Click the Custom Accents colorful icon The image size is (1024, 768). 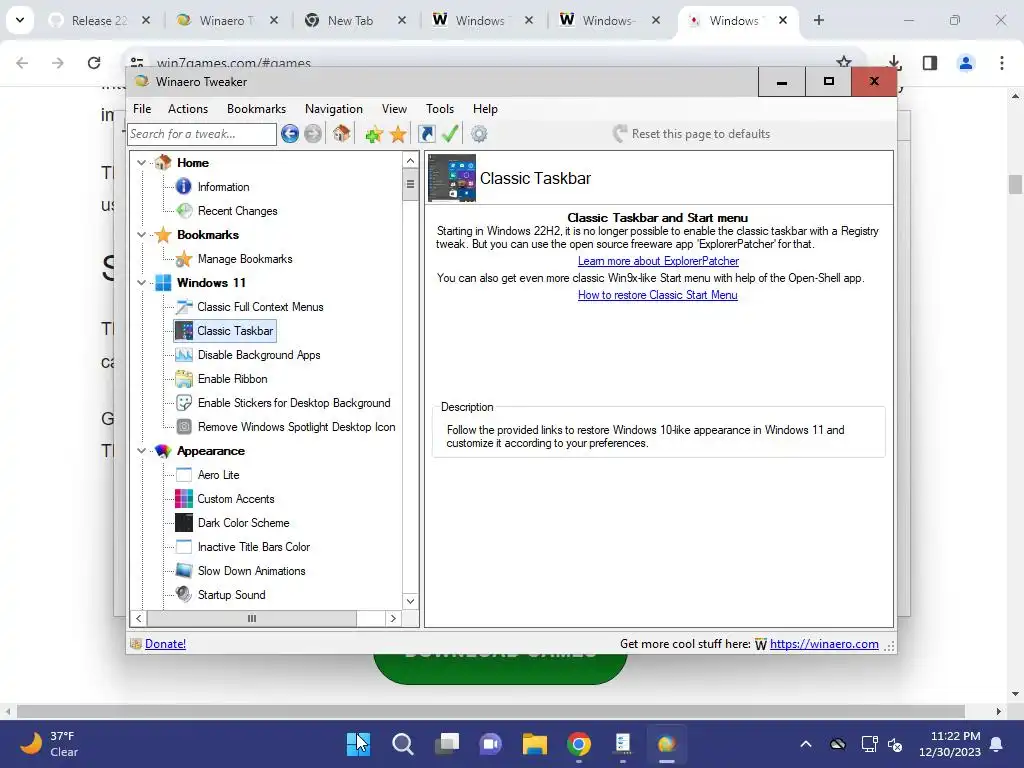[184, 499]
